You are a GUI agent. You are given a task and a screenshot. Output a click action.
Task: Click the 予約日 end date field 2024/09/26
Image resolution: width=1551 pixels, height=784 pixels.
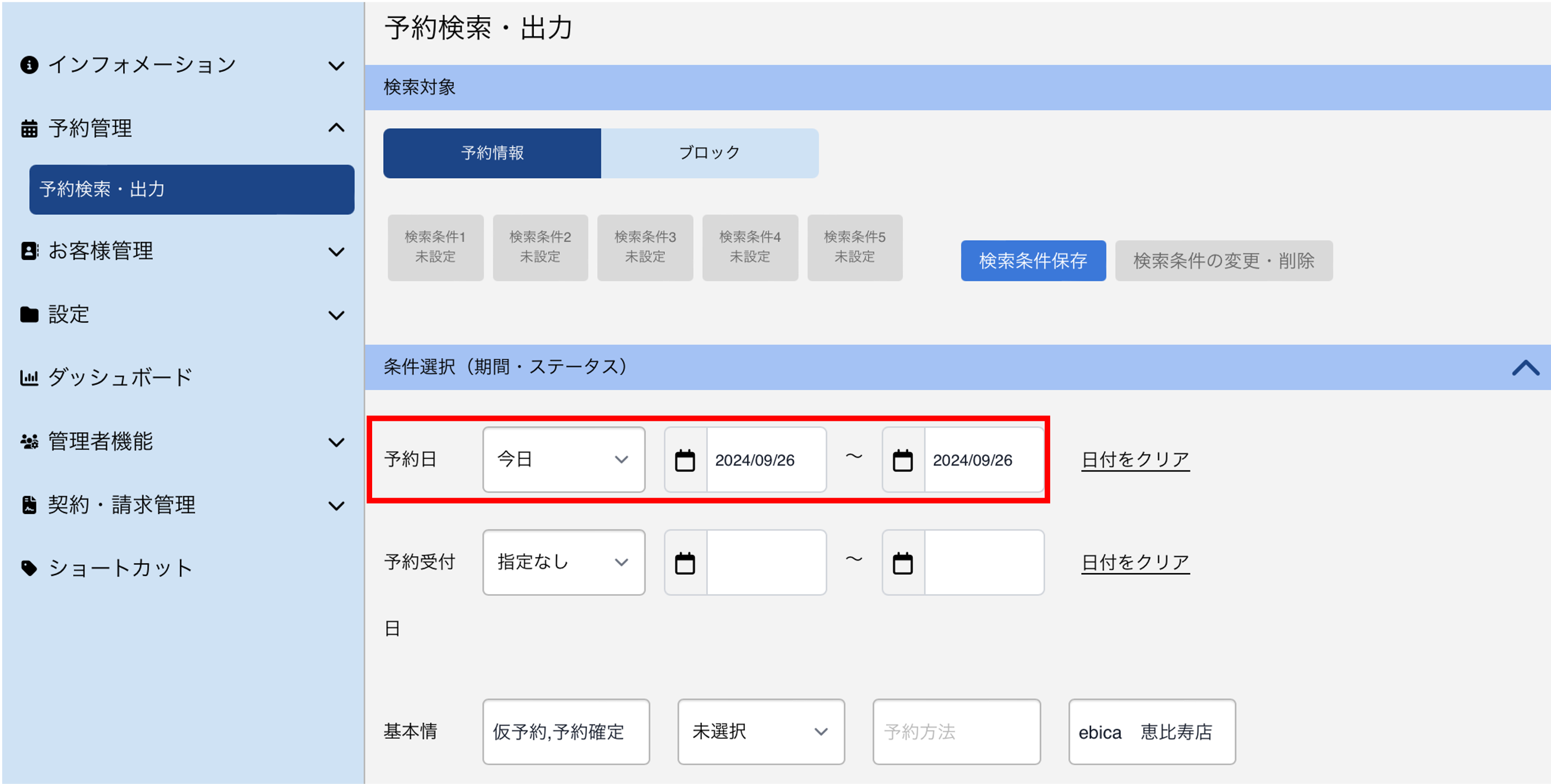[x=984, y=460]
